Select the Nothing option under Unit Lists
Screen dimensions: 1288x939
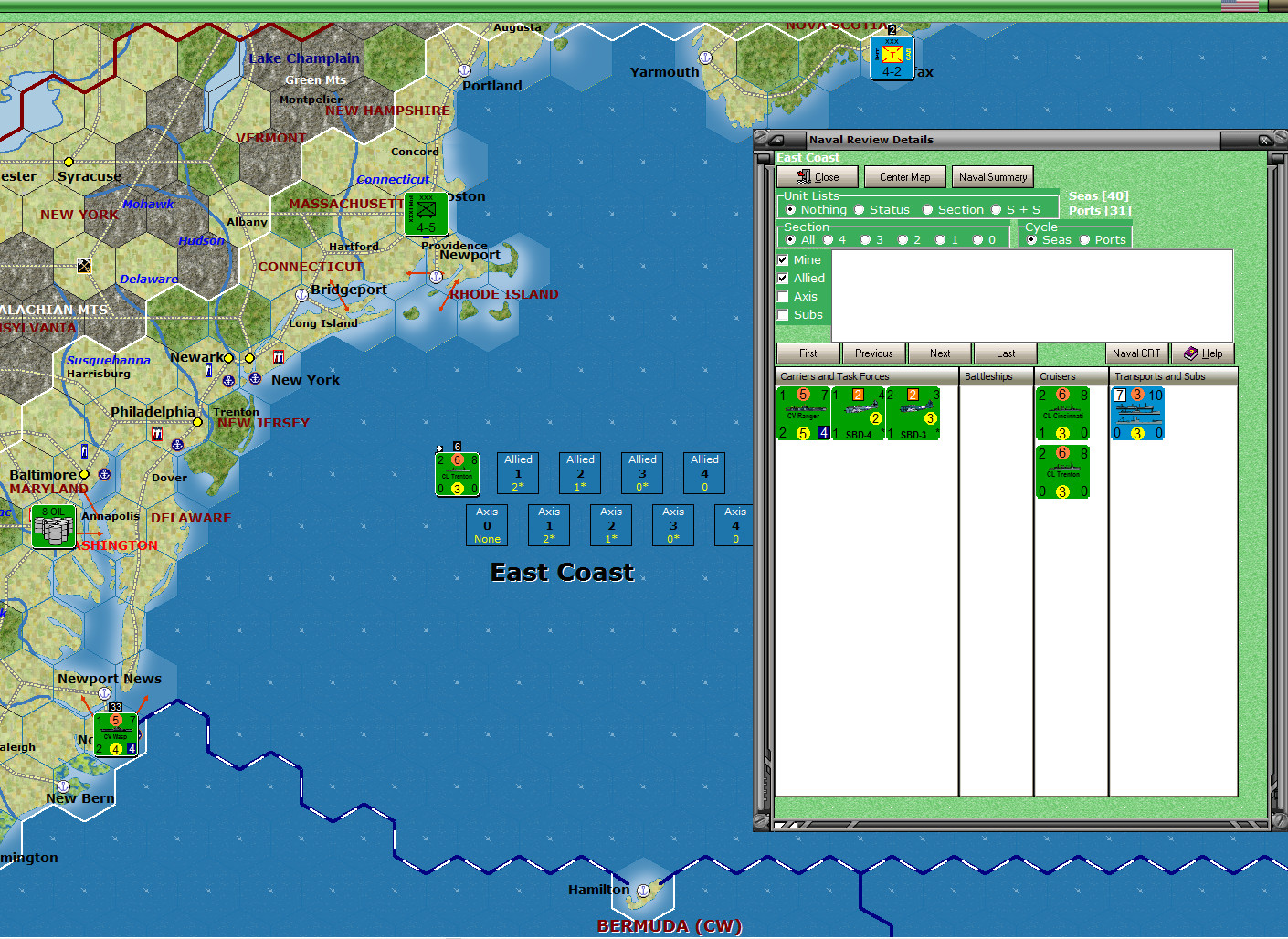pos(791,210)
